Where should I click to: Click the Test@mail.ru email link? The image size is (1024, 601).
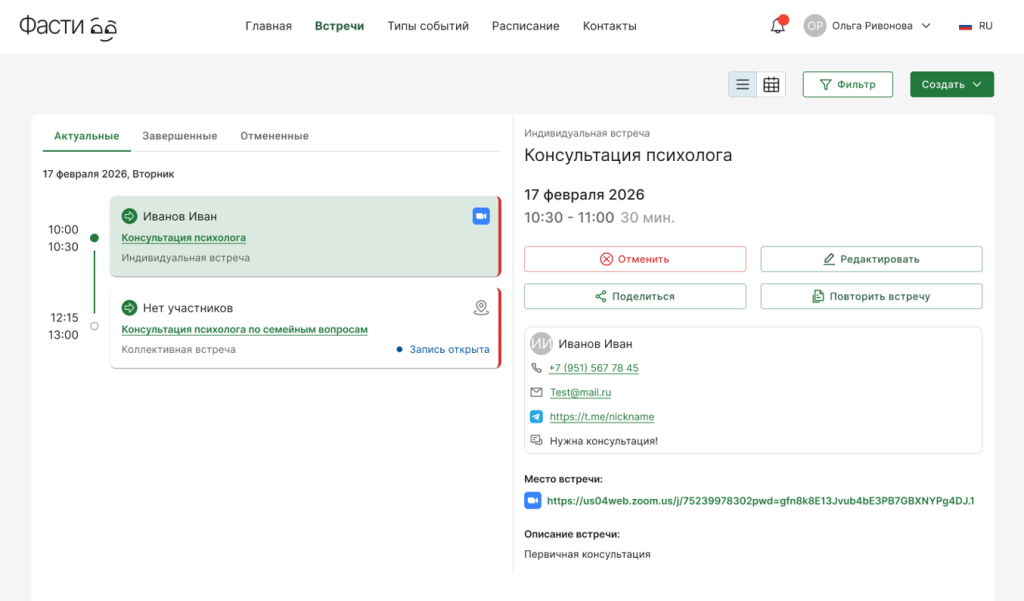click(x=581, y=392)
